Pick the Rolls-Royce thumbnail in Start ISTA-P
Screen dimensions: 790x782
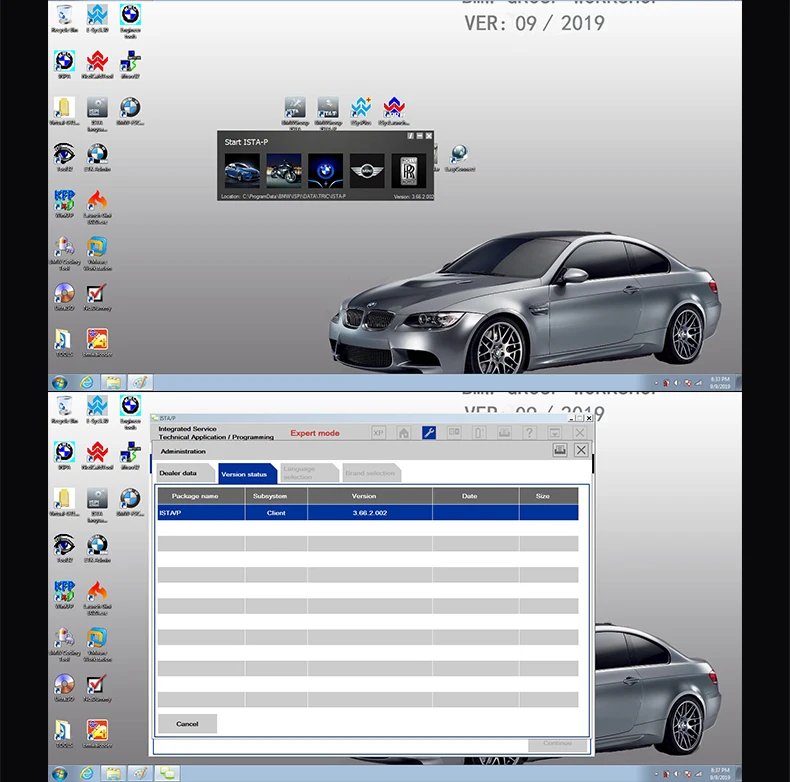coord(409,170)
